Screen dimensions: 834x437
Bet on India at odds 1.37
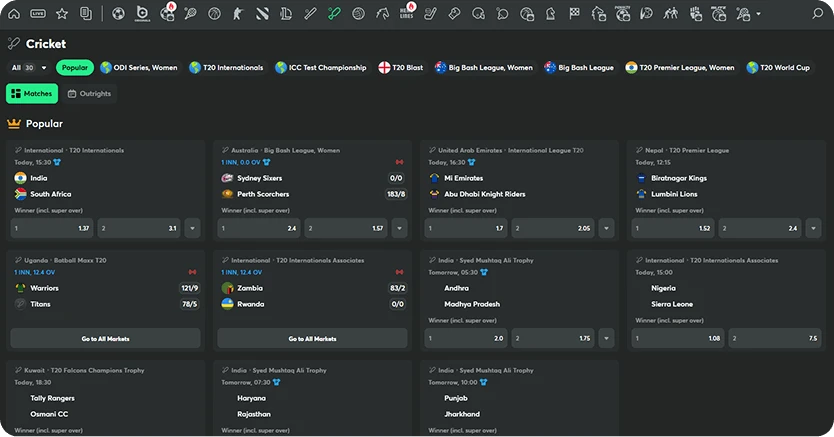coord(52,228)
